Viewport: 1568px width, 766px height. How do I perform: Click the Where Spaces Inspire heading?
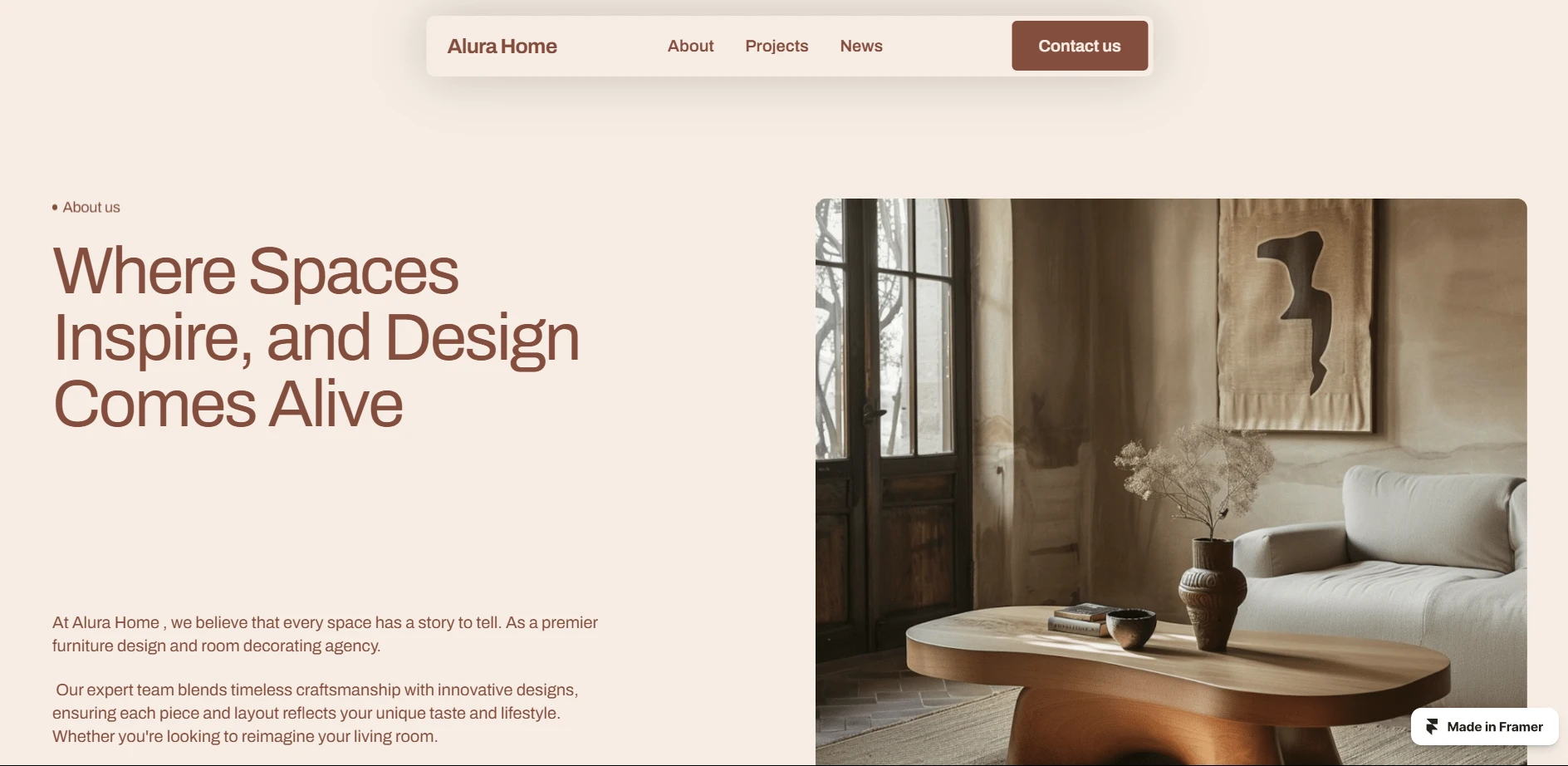click(x=316, y=337)
